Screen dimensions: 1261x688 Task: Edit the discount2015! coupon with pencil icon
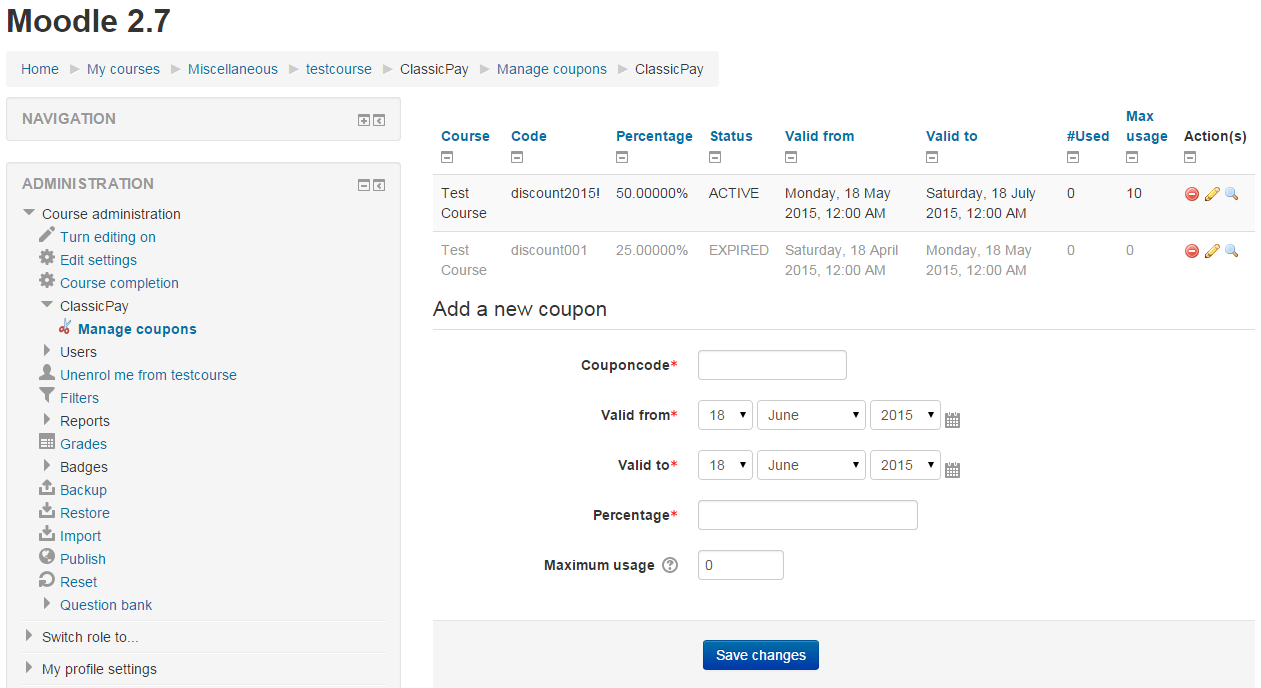[x=1212, y=194]
